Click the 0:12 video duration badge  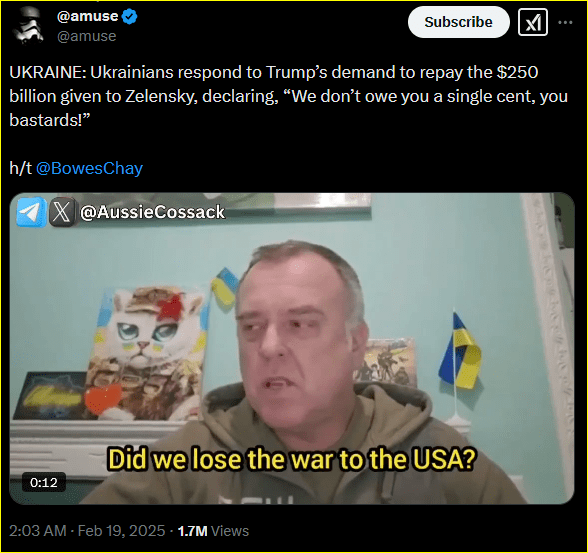click(x=44, y=482)
